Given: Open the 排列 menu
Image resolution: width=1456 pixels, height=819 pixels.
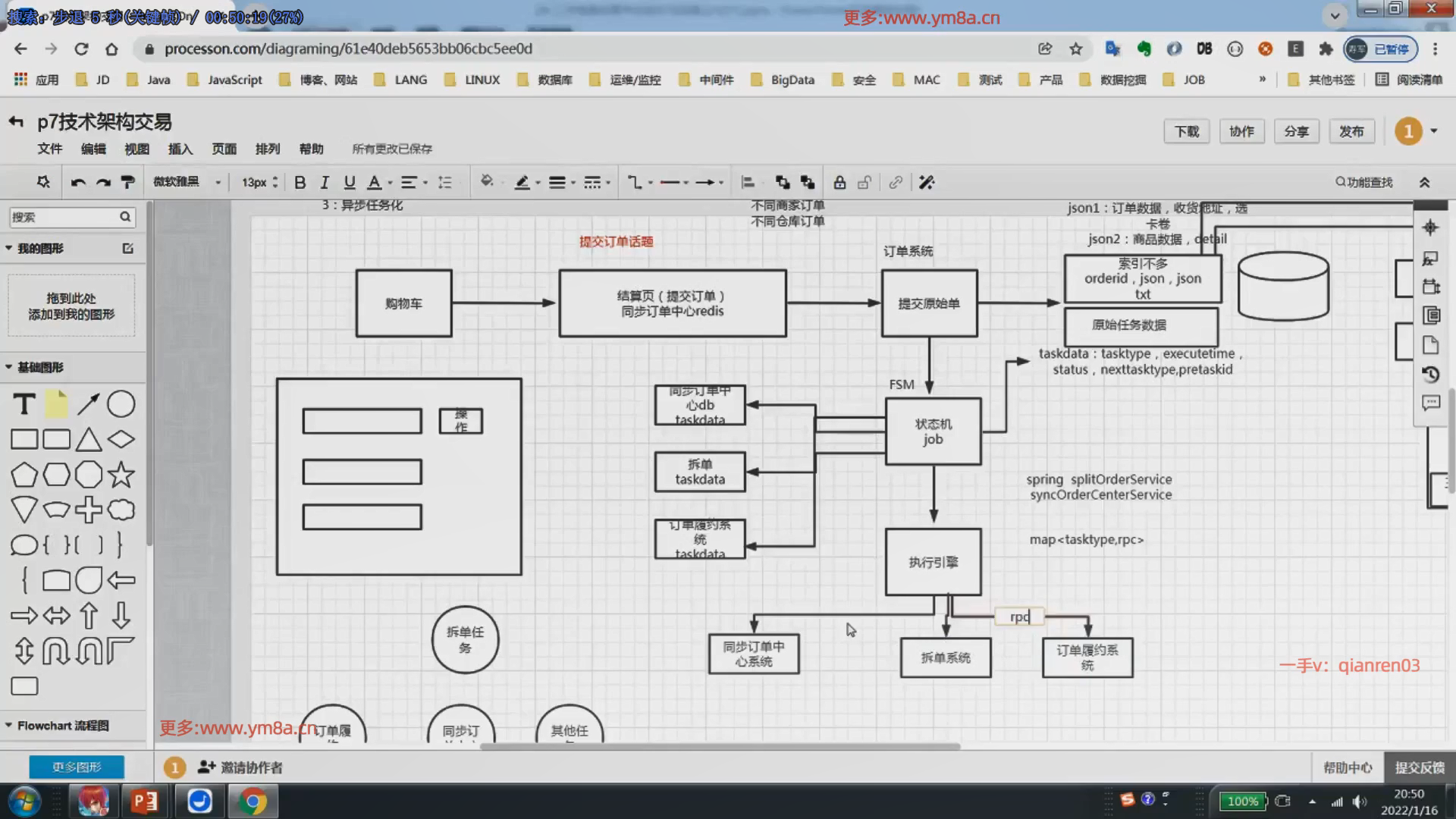Looking at the screenshot, I should [267, 149].
